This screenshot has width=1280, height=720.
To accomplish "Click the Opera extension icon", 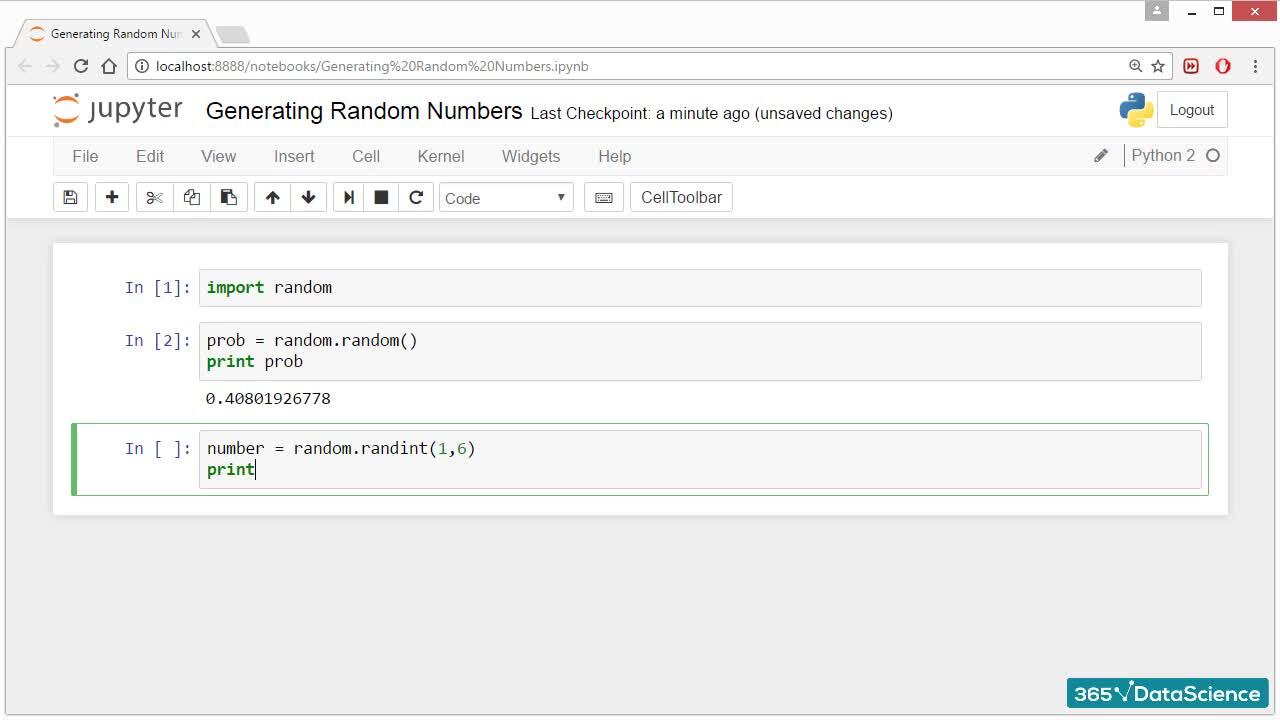I will coord(1223,66).
